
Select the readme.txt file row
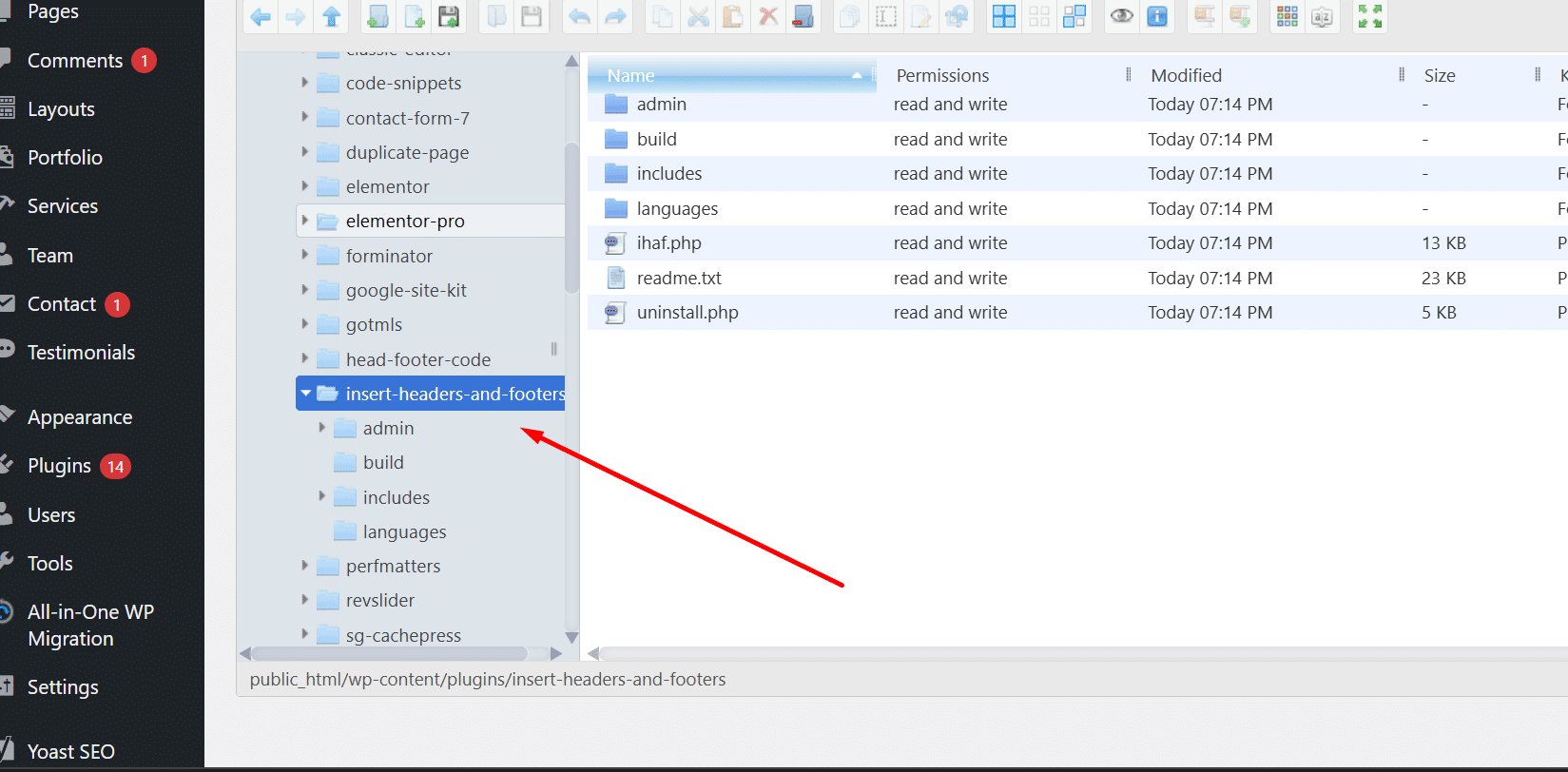pos(1077,278)
